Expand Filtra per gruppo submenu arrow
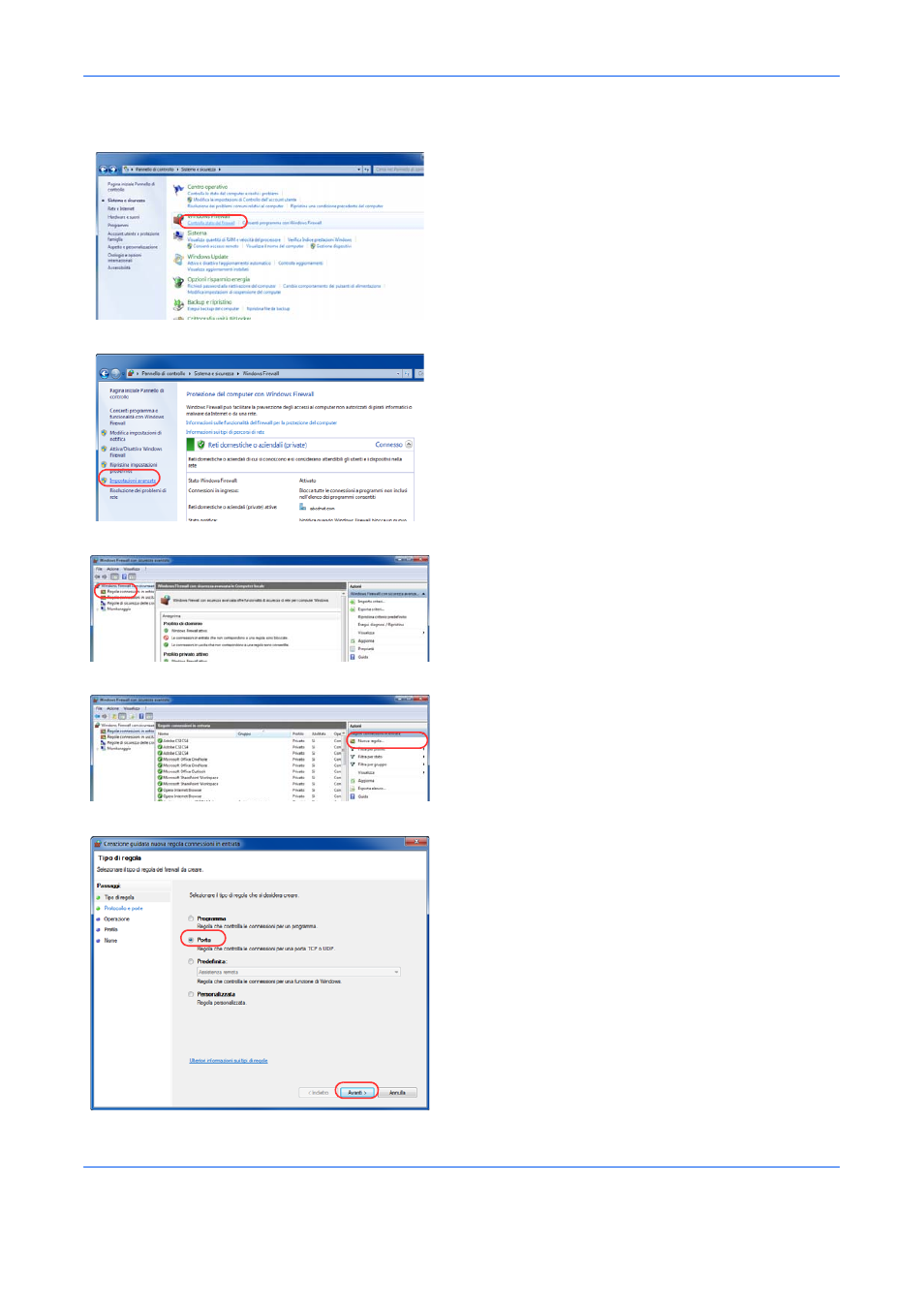 (x=424, y=764)
